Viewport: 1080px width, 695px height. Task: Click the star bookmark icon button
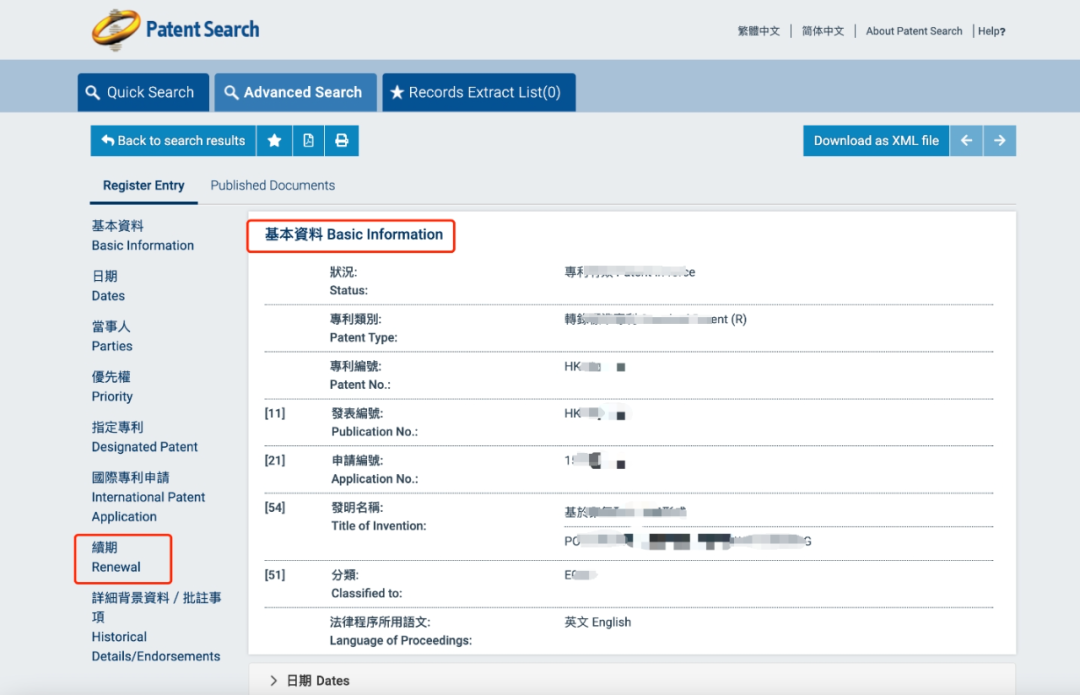[274, 141]
